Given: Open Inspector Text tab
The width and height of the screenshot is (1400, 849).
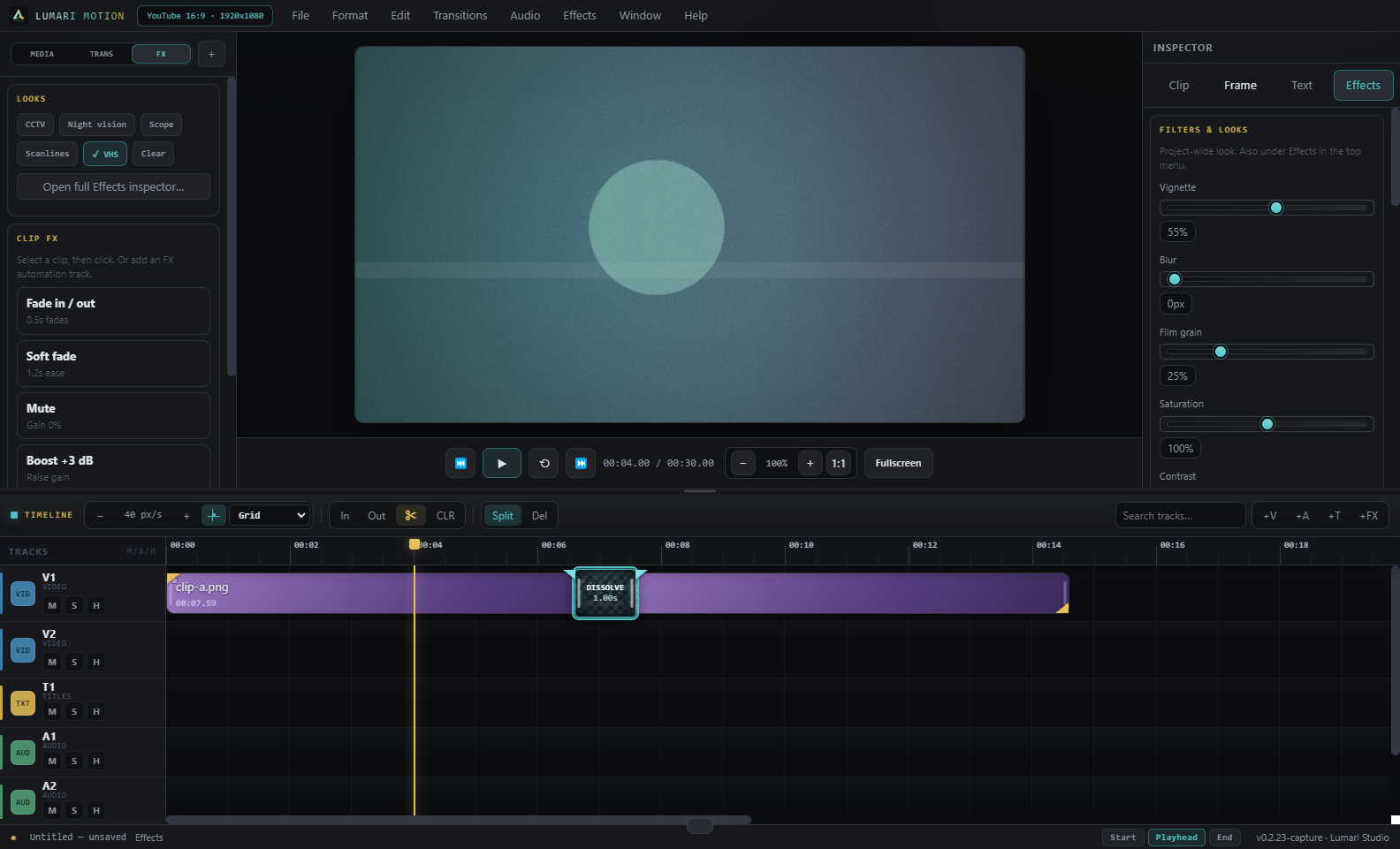Looking at the screenshot, I should point(1301,86).
